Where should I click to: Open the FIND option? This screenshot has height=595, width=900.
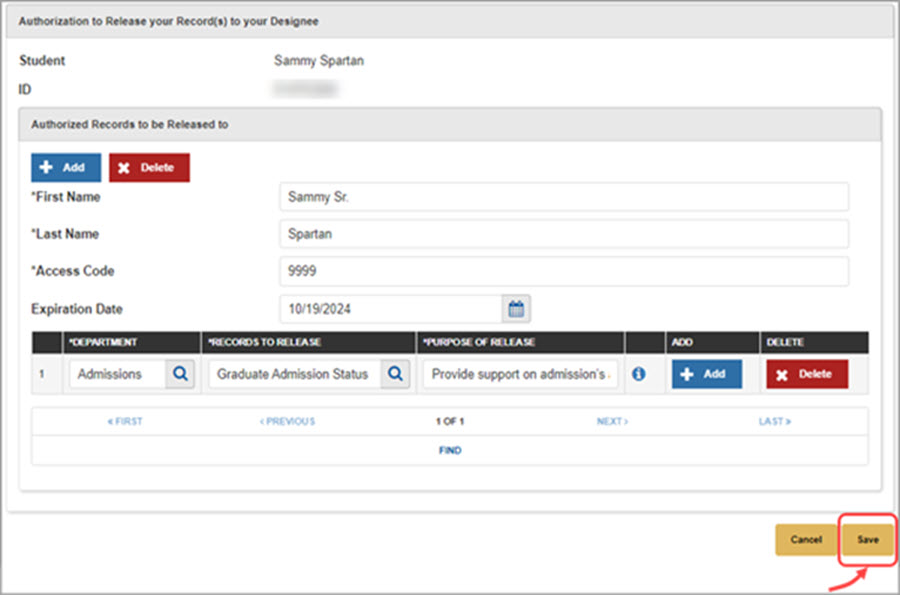click(x=450, y=450)
